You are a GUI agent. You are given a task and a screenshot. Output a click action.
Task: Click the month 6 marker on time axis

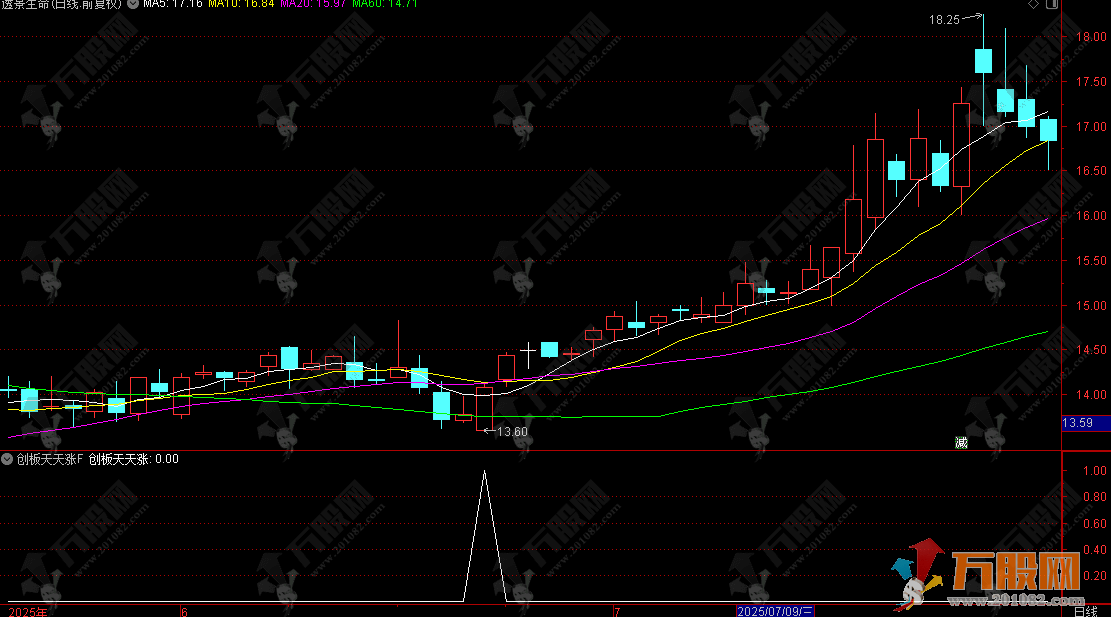click(184, 611)
